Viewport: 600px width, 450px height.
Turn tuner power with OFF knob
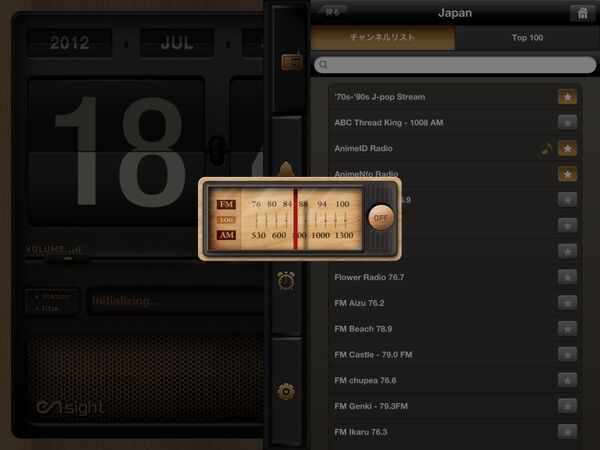click(x=381, y=218)
